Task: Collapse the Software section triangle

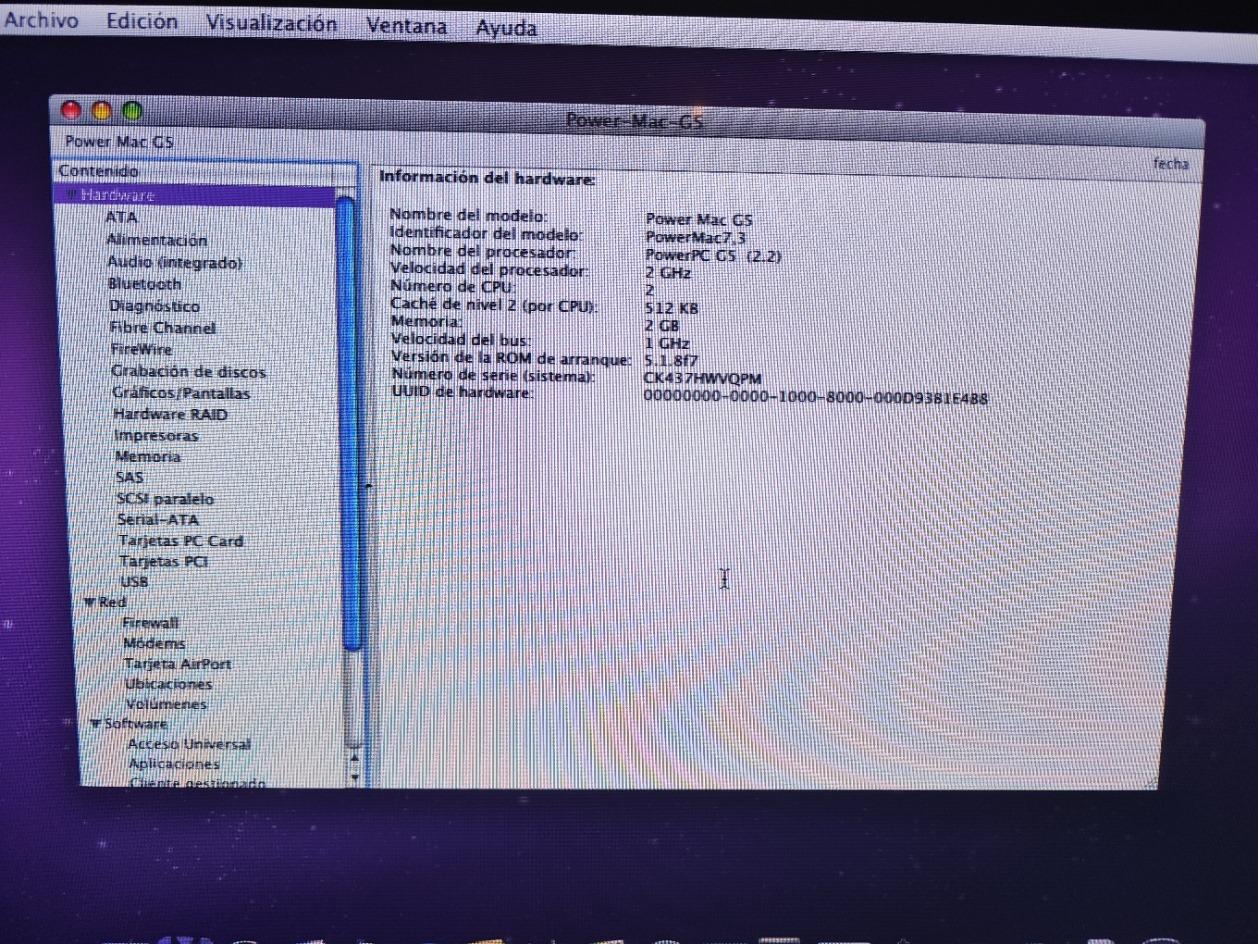Action: (95, 723)
